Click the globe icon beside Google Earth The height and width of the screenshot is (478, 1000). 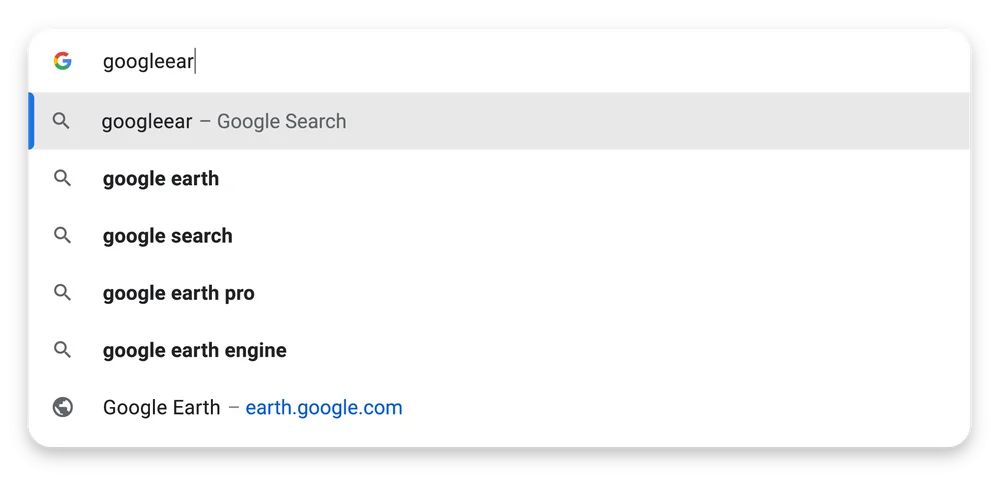63,408
